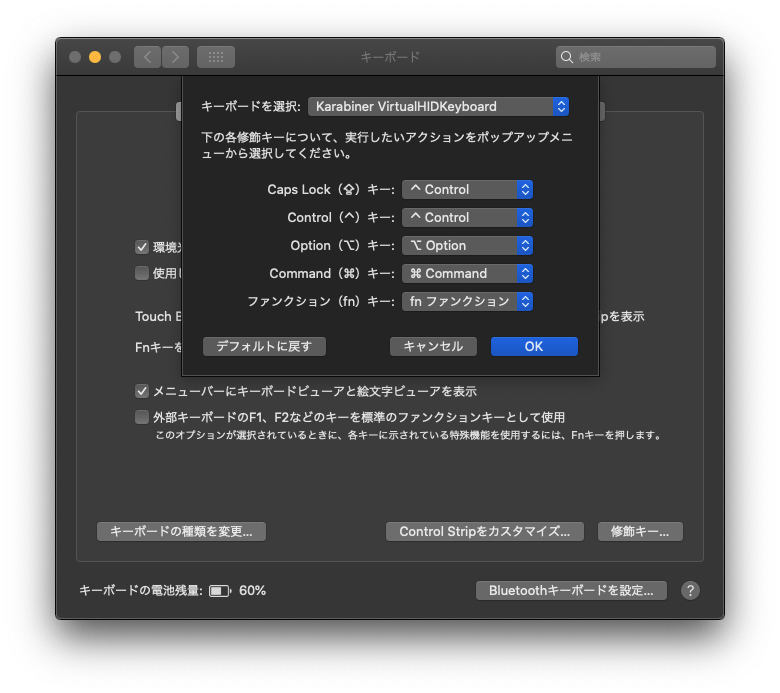Show all preferences grid icon
This screenshot has width=780, height=693.
tap(216, 57)
